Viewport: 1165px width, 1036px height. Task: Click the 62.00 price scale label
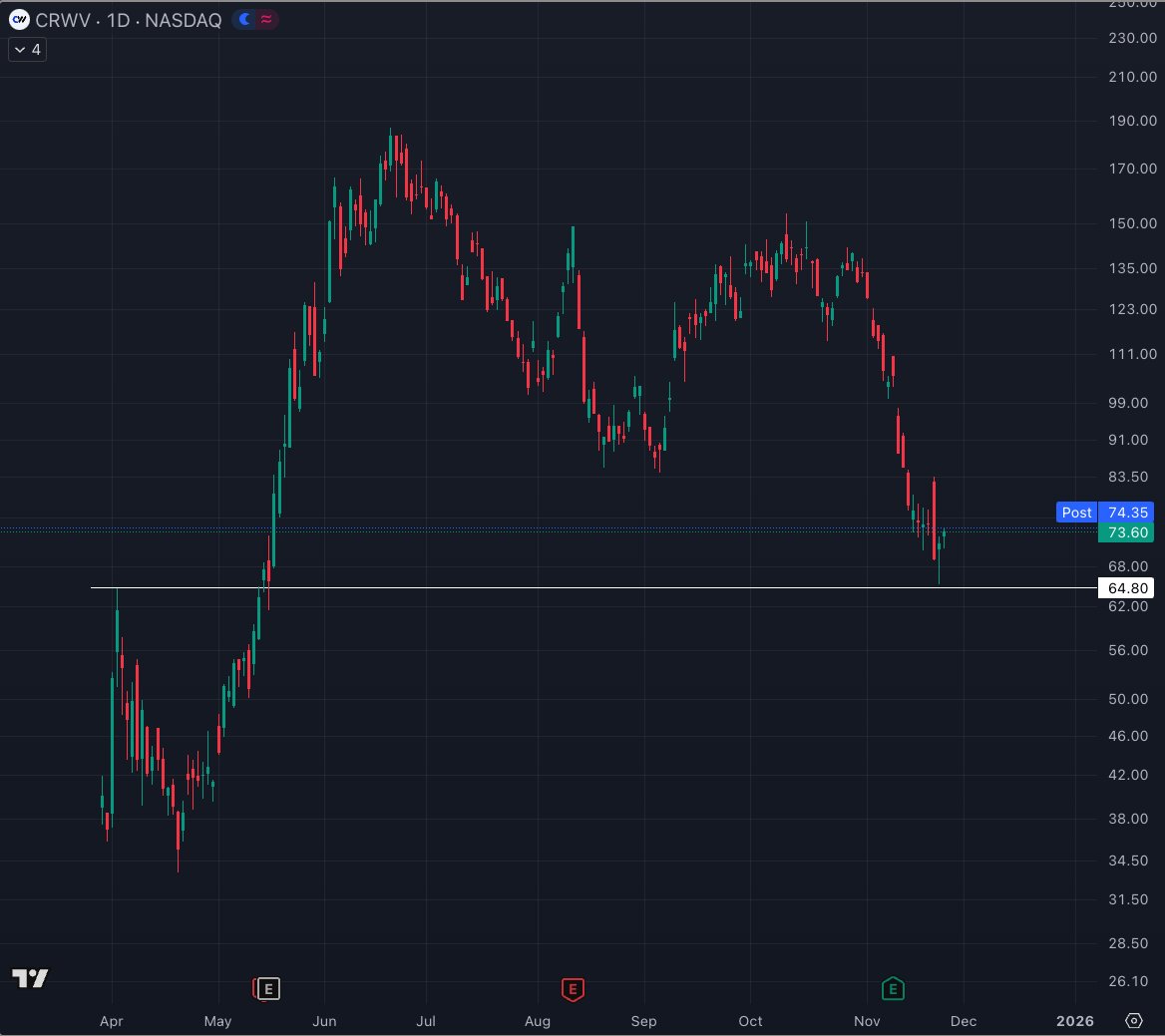coord(1128,606)
